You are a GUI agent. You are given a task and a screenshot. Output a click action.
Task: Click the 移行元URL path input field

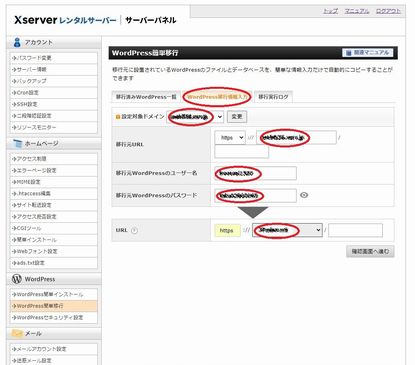(x=242, y=152)
